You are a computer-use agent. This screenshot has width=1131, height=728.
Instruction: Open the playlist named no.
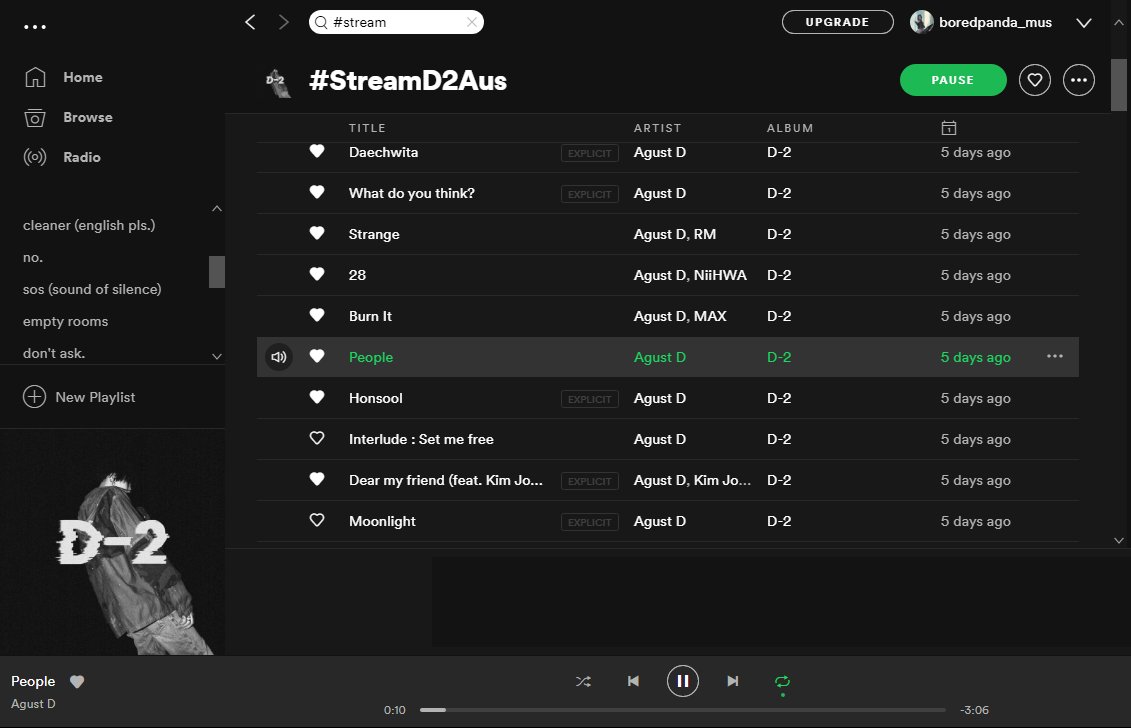(x=32, y=258)
